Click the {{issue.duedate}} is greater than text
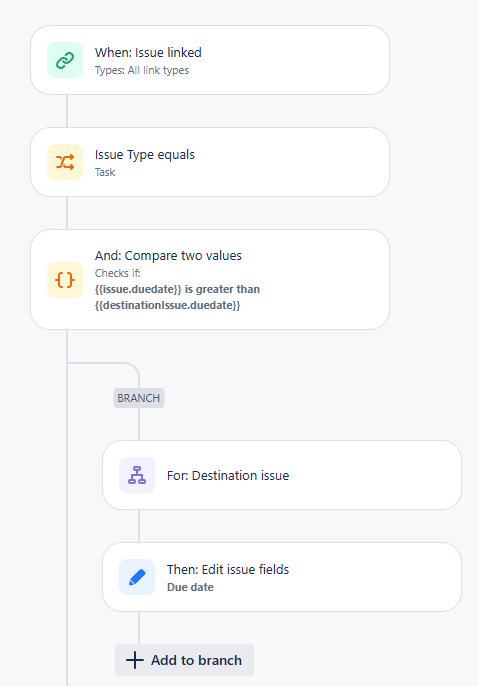The image size is (478, 686). [x=178, y=289]
